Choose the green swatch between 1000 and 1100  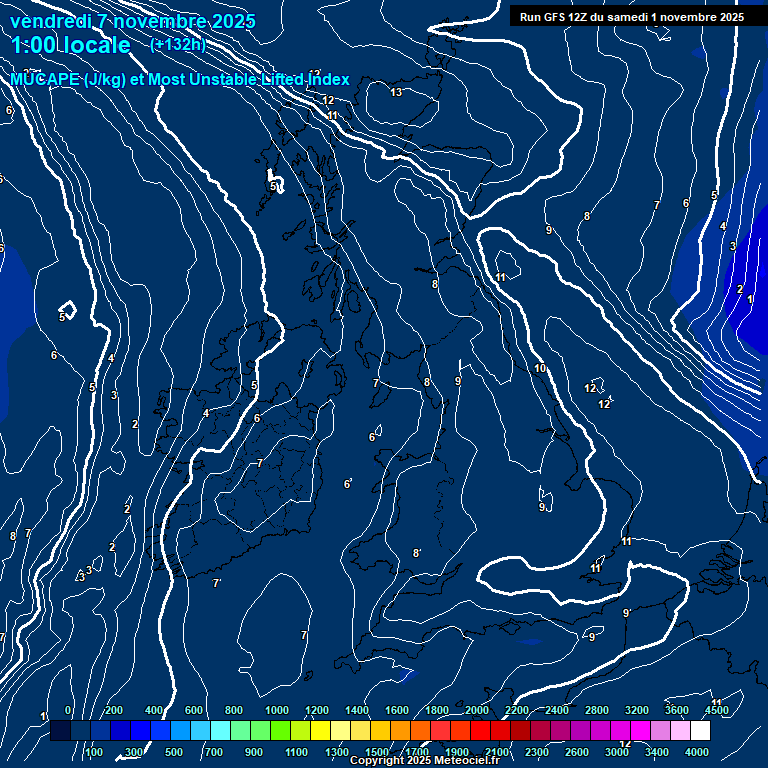tap(280, 730)
